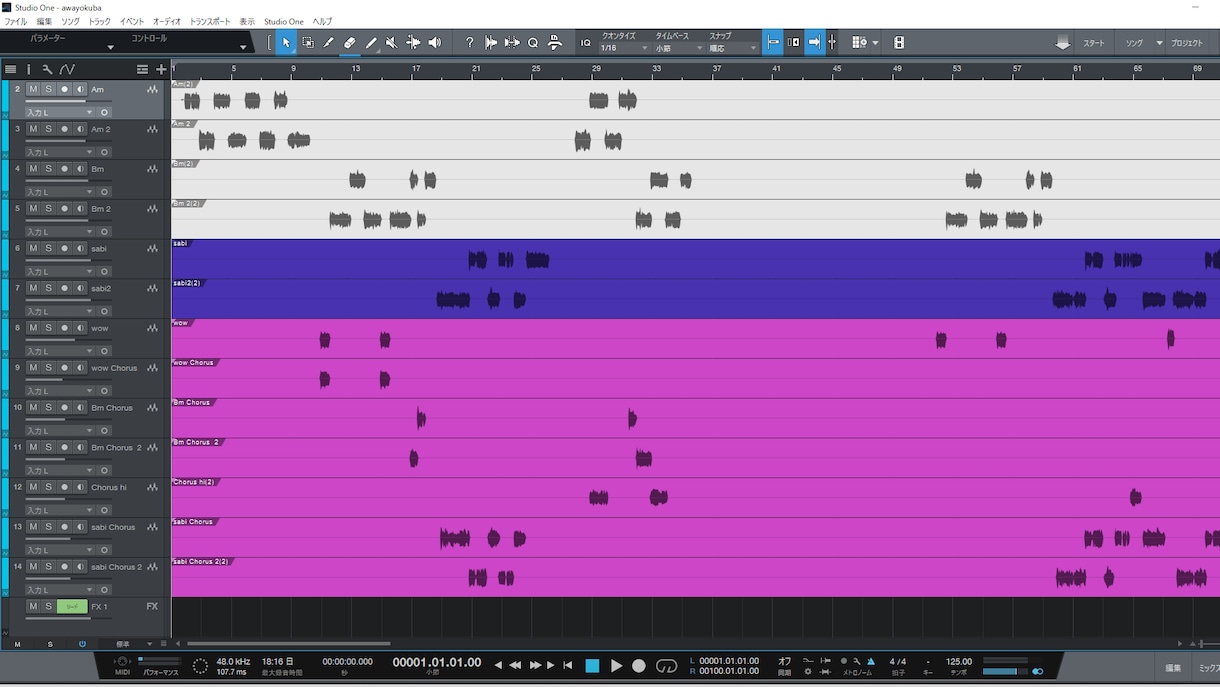
Task: Open track inspector with the i icon
Action: point(29,69)
